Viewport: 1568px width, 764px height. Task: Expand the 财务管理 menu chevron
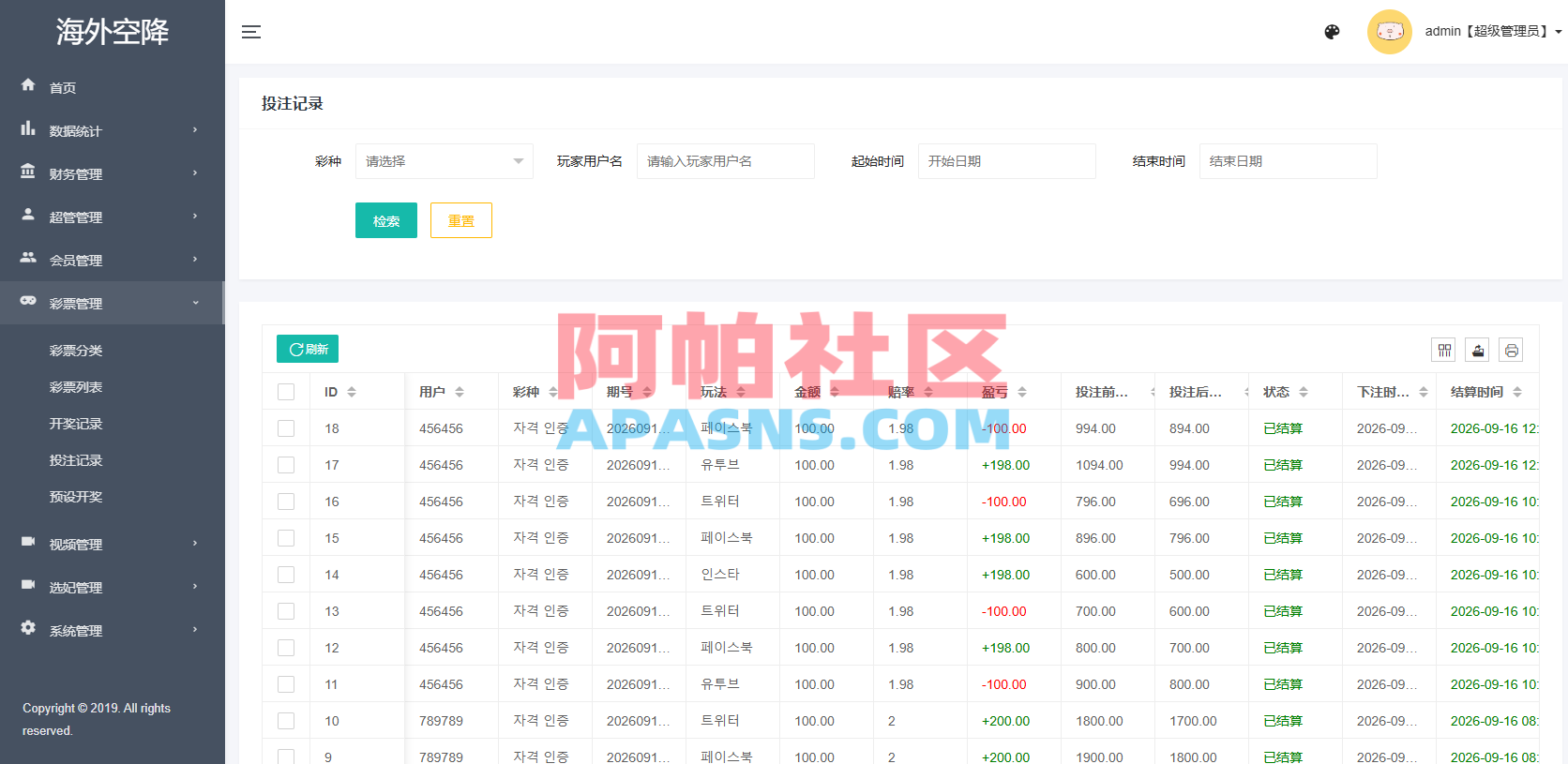click(195, 172)
